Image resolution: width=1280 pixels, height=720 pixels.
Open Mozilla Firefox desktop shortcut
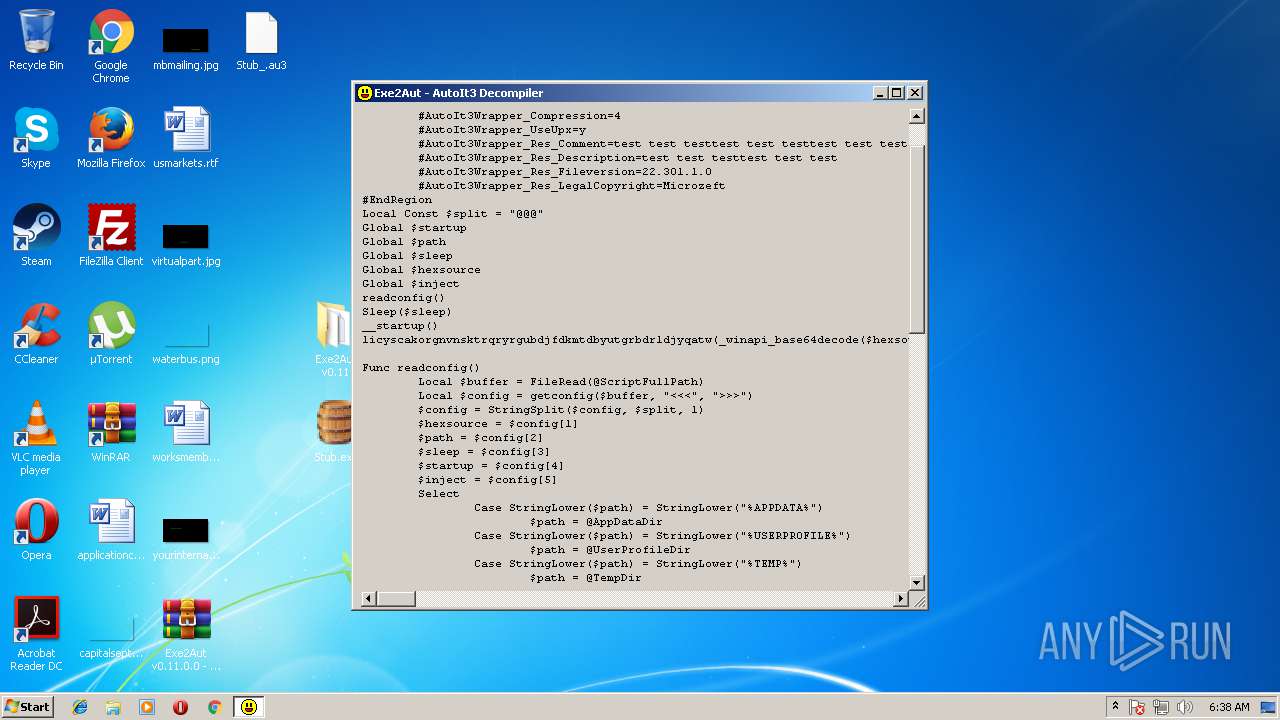click(x=111, y=139)
